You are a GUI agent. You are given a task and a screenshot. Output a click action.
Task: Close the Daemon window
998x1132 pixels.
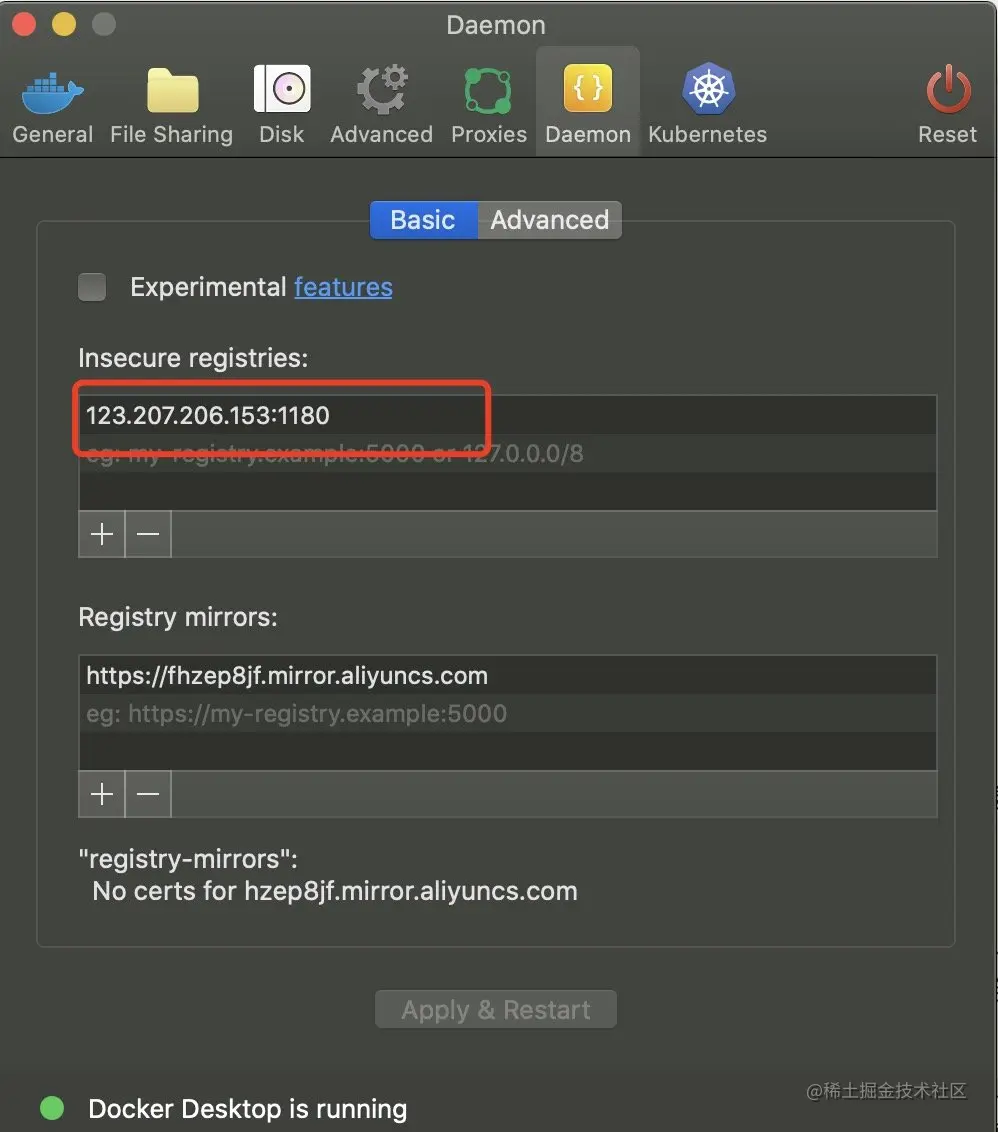coord(24,24)
